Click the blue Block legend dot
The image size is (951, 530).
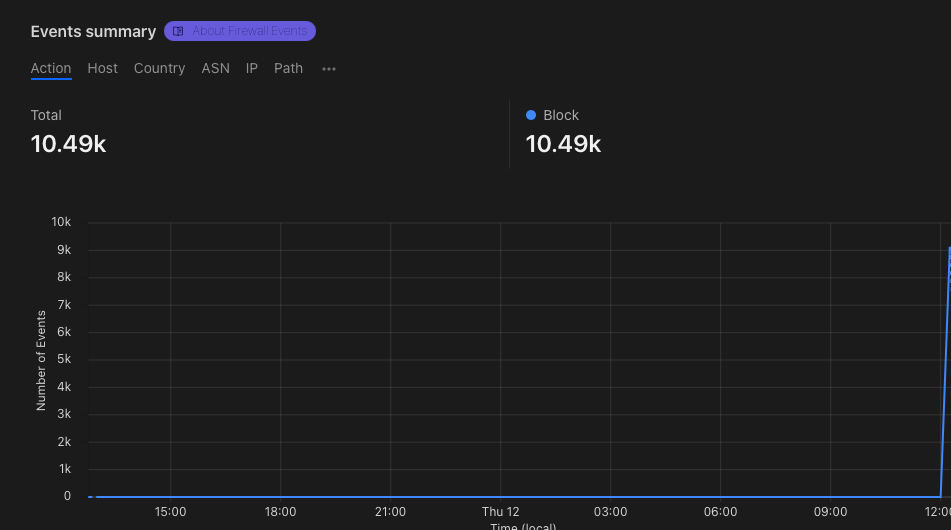[x=531, y=115]
